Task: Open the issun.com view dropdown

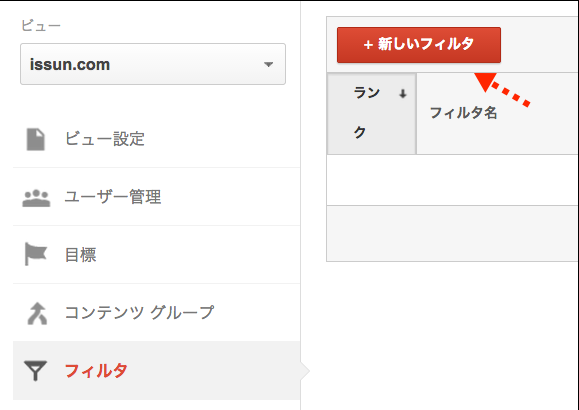Action: pyautogui.click(x=153, y=64)
